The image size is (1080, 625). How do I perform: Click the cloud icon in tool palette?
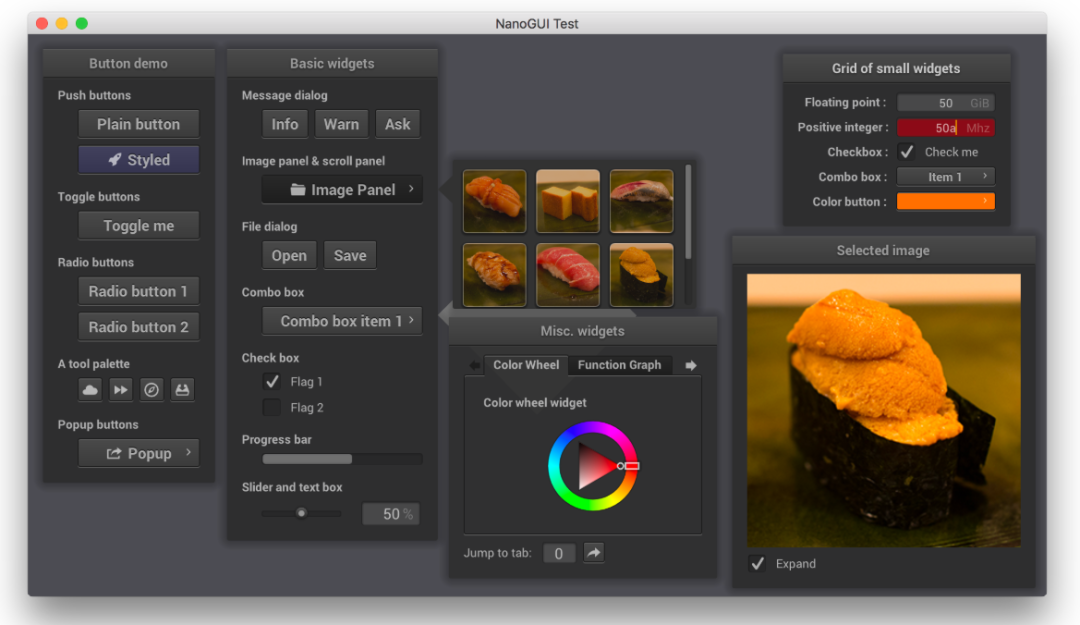pos(90,390)
